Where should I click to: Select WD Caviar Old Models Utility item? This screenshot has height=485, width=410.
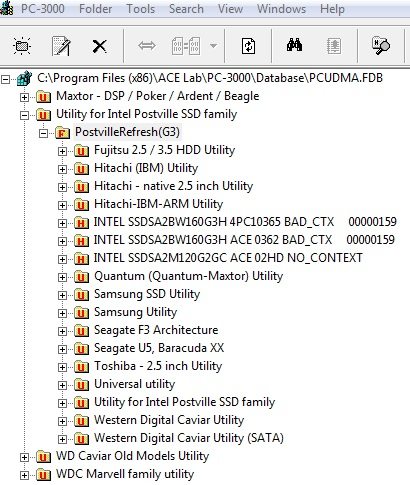[132, 456]
